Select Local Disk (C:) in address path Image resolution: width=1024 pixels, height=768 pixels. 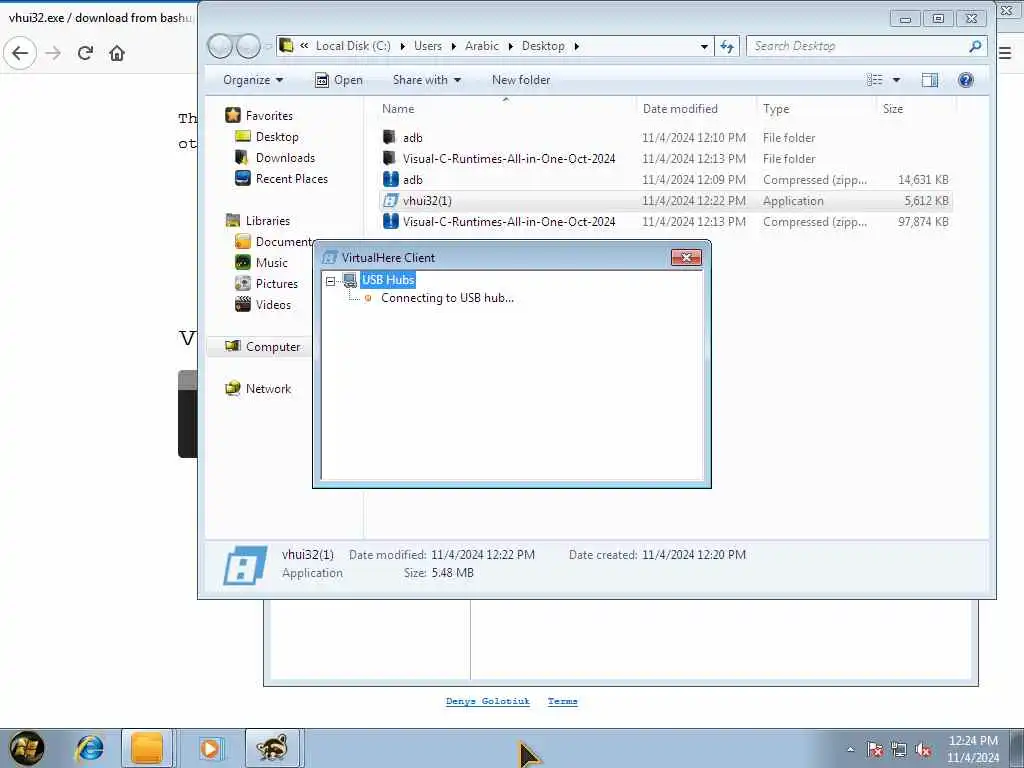tap(353, 46)
